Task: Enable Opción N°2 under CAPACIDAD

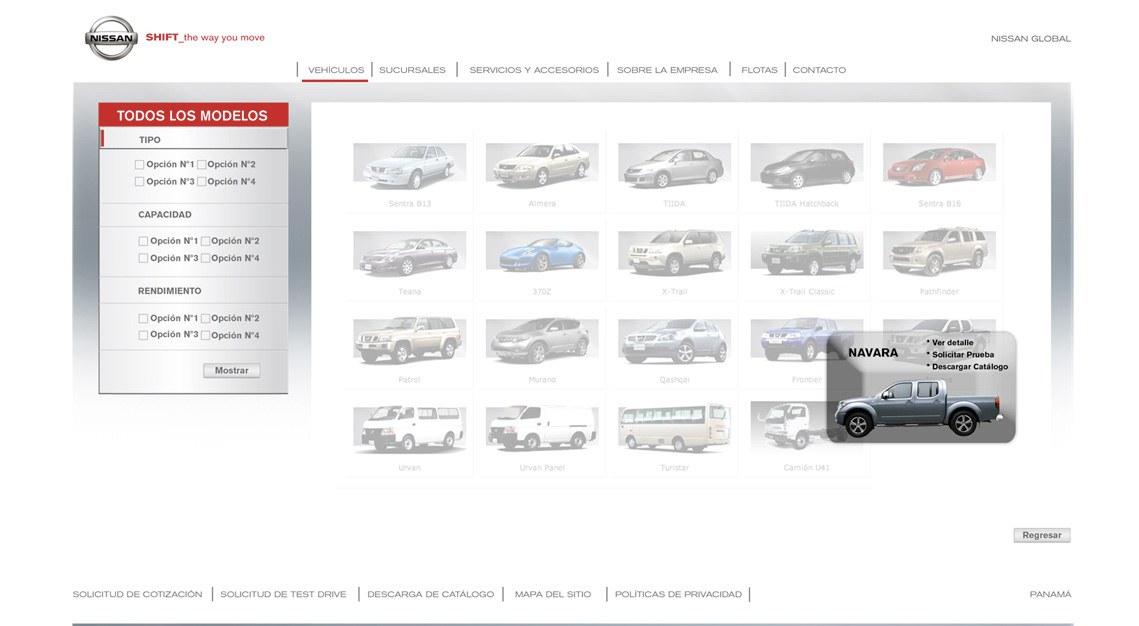Action: 206,241
